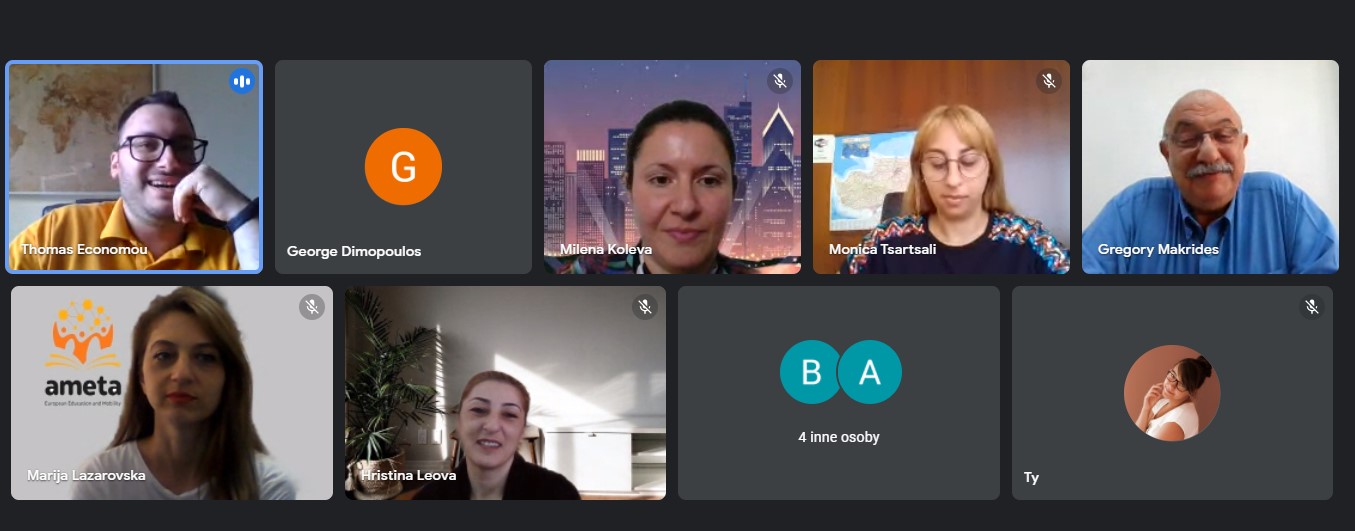Click muted mic icon on the 'Ty' tile

1312,307
